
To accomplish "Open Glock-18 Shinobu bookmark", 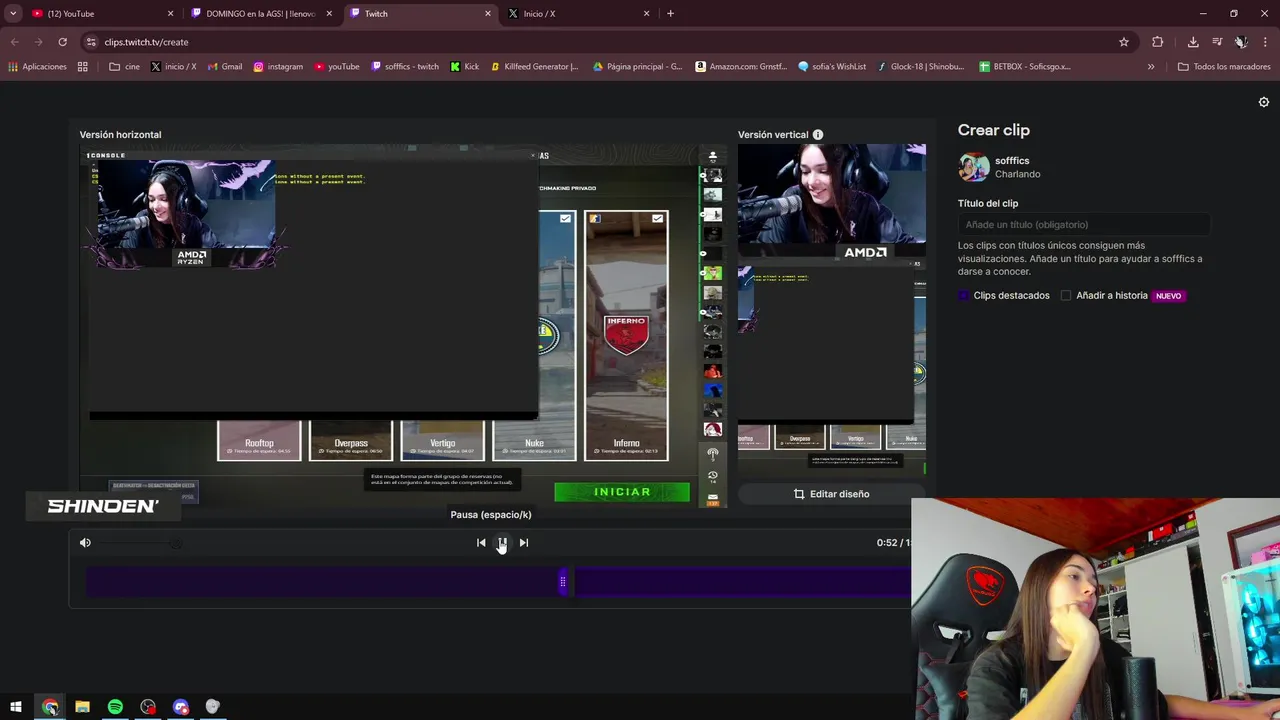I will [x=921, y=67].
